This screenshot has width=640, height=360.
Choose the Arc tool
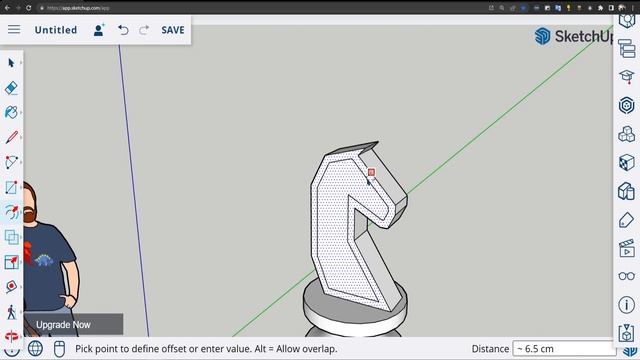pos(11,162)
